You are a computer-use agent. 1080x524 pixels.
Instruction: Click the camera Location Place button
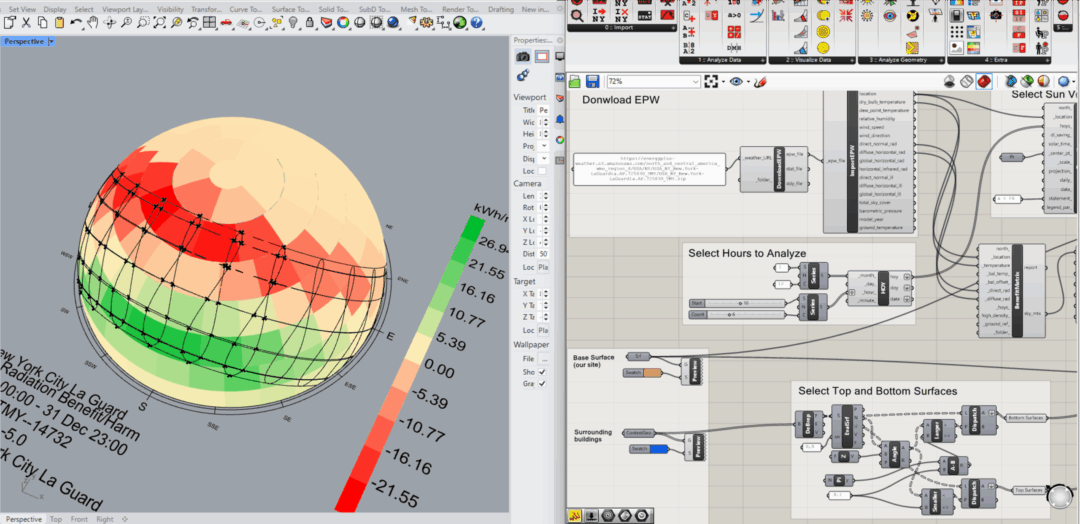[x=543, y=266]
